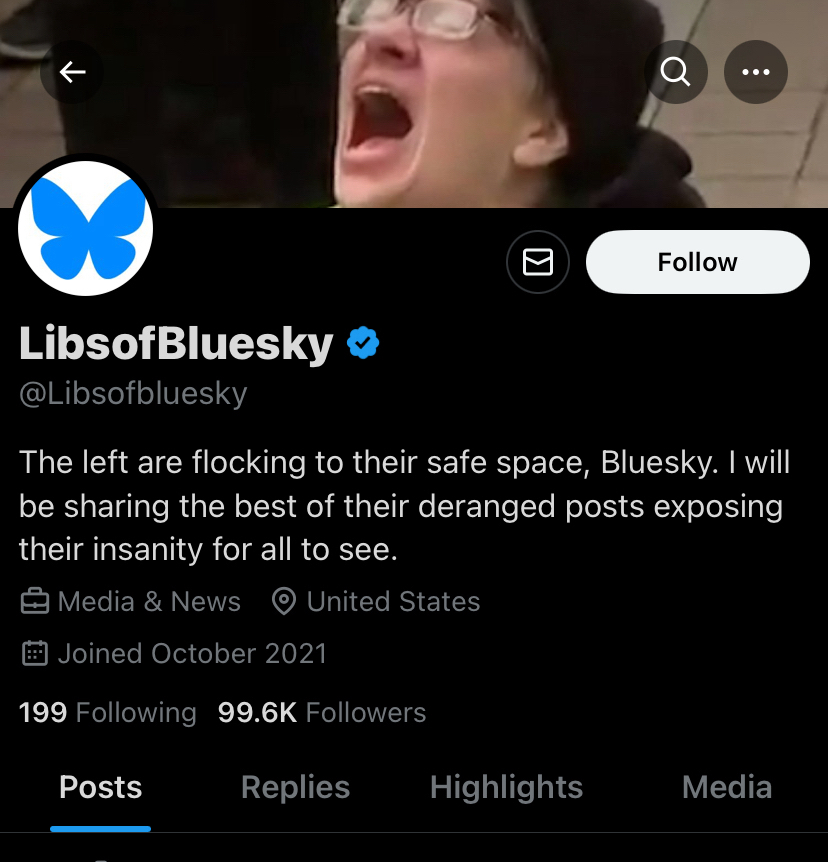Go back using the arrow icon
This screenshot has height=862, width=828.
pyautogui.click(x=72, y=72)
